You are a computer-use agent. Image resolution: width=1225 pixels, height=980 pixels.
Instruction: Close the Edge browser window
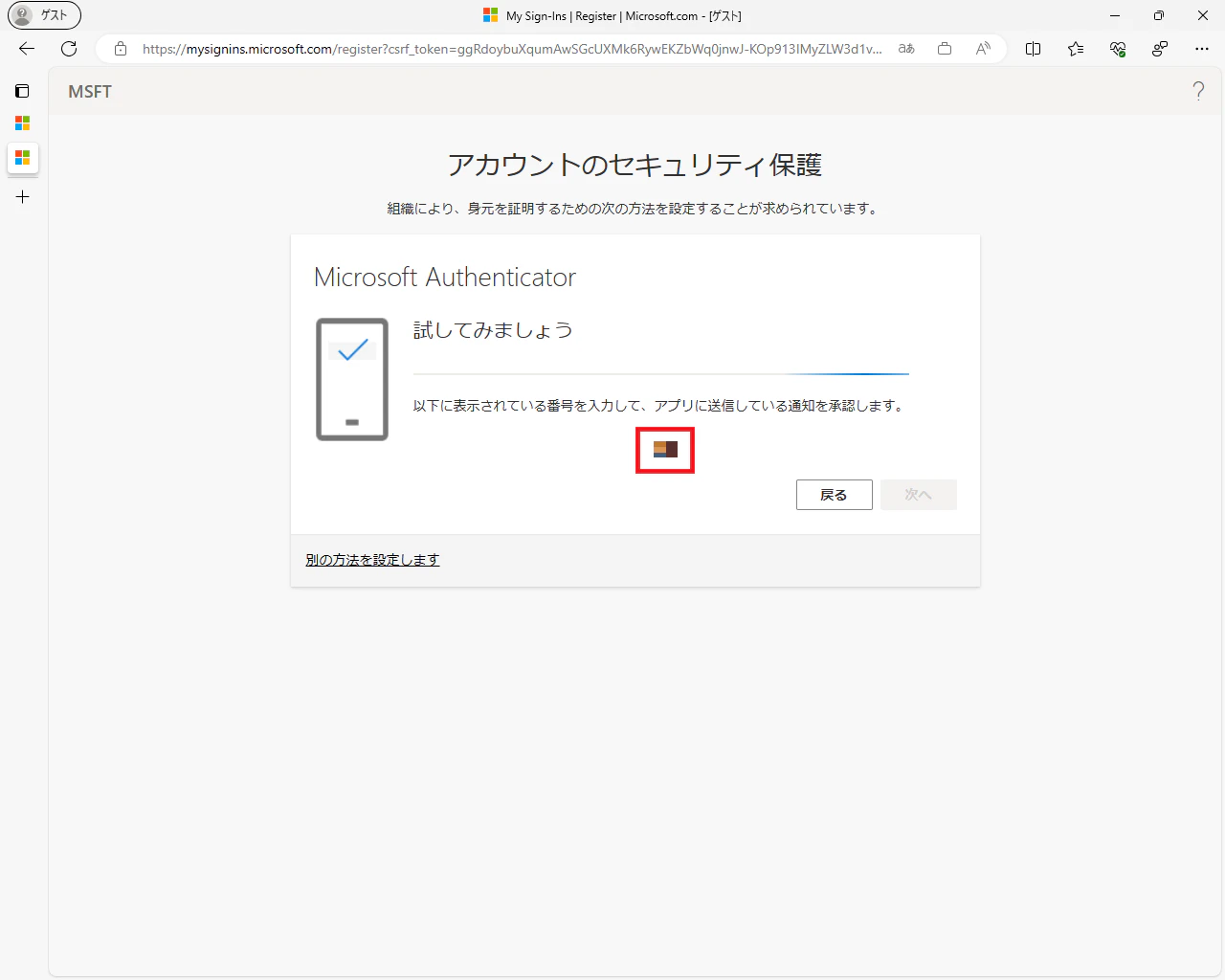coord(1203,15)
